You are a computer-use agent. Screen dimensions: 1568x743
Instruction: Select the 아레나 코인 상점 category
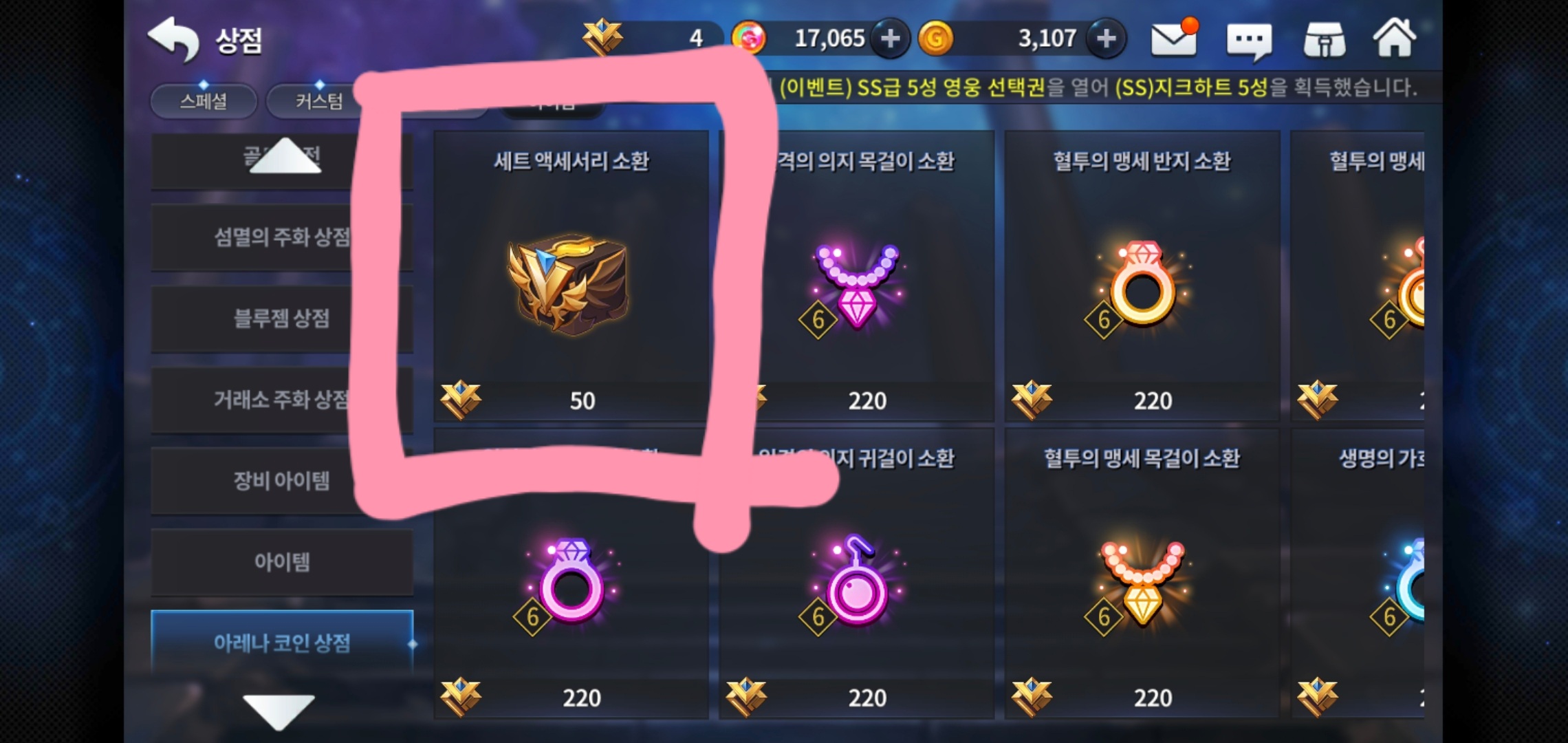pyautogui.click(x=282, y=642)
